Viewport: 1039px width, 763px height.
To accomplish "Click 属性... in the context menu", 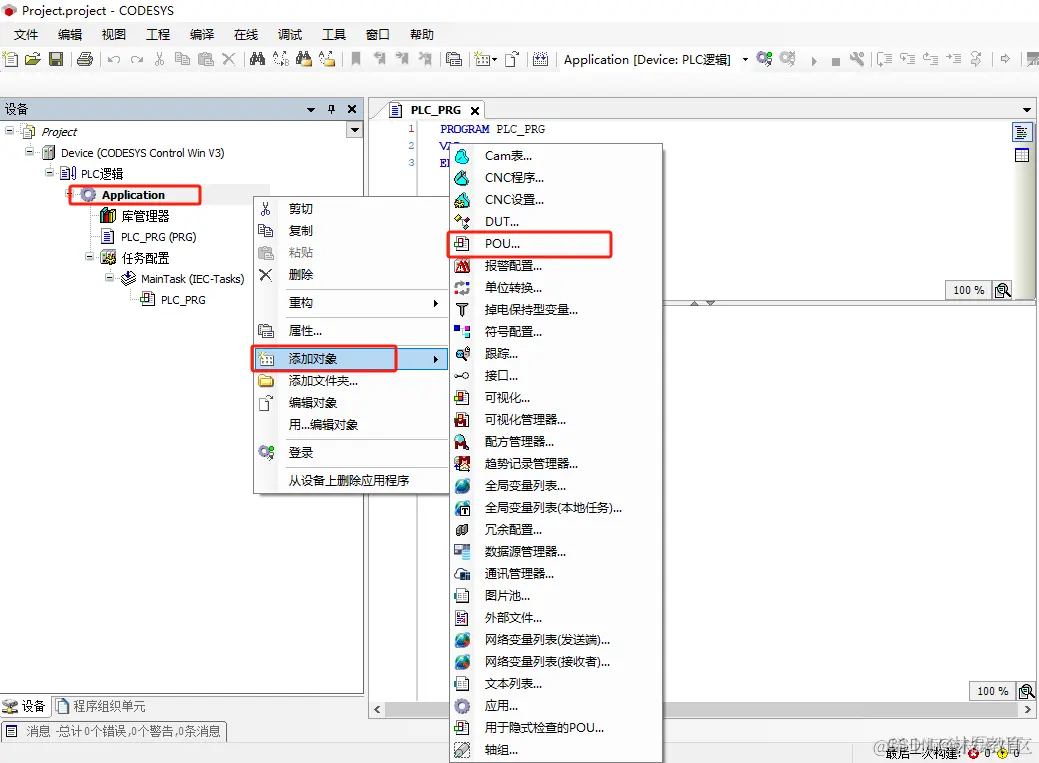I will tap(351, 331).
